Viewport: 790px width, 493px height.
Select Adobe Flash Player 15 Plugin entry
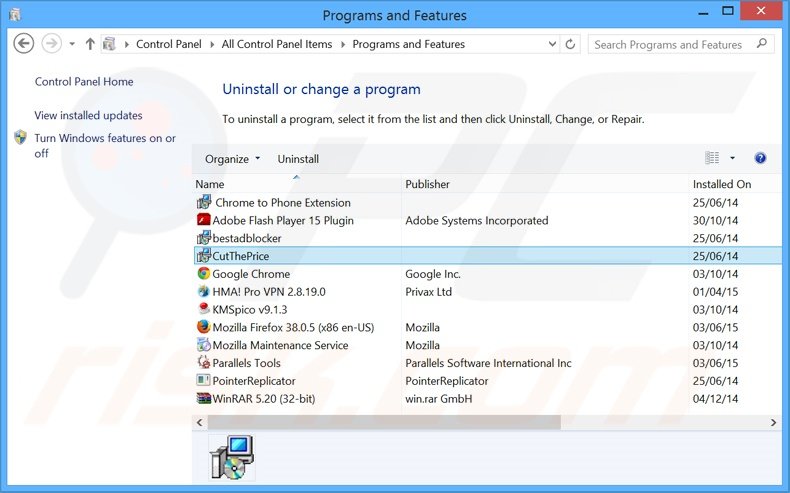pyautogui.click(x=283, y=221)
